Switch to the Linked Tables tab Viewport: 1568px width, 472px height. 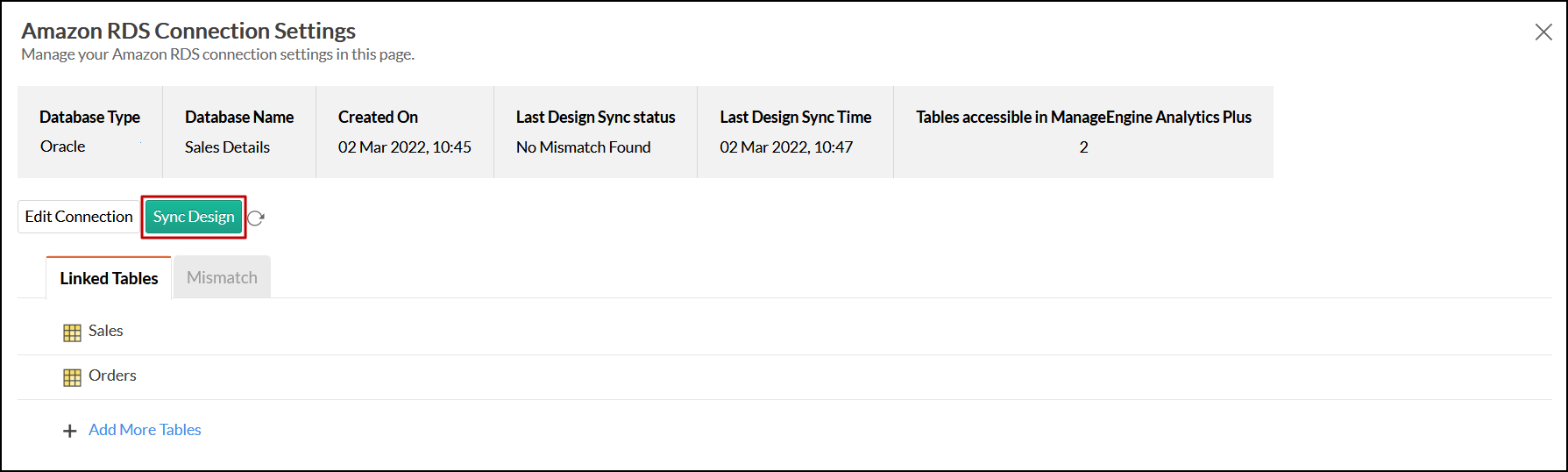coord(109,278)
